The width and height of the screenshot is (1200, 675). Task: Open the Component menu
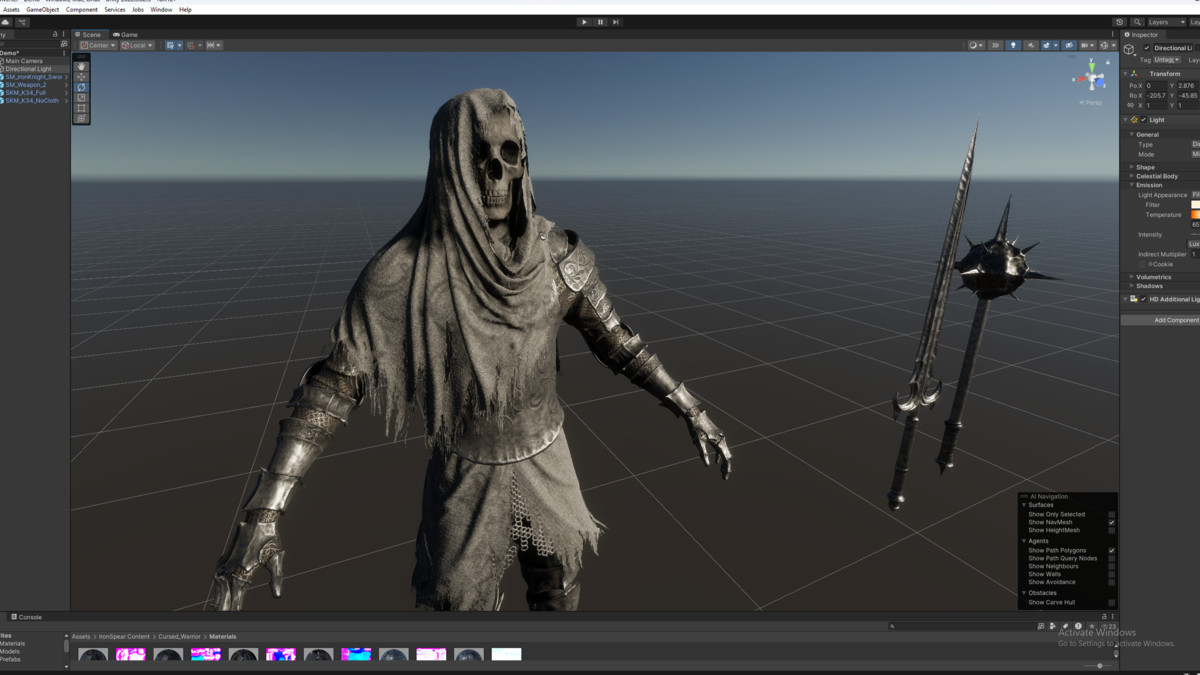[x=82, y=9]
